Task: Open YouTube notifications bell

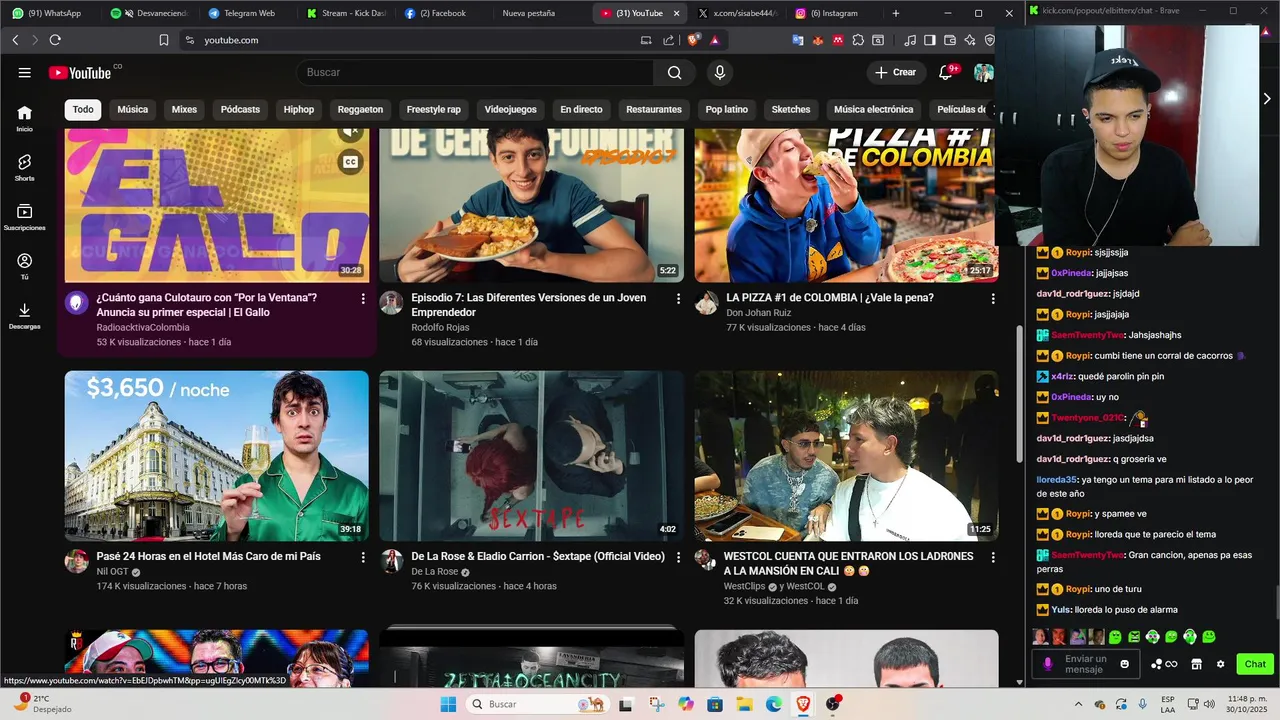Action: click(x=946, y=73)
